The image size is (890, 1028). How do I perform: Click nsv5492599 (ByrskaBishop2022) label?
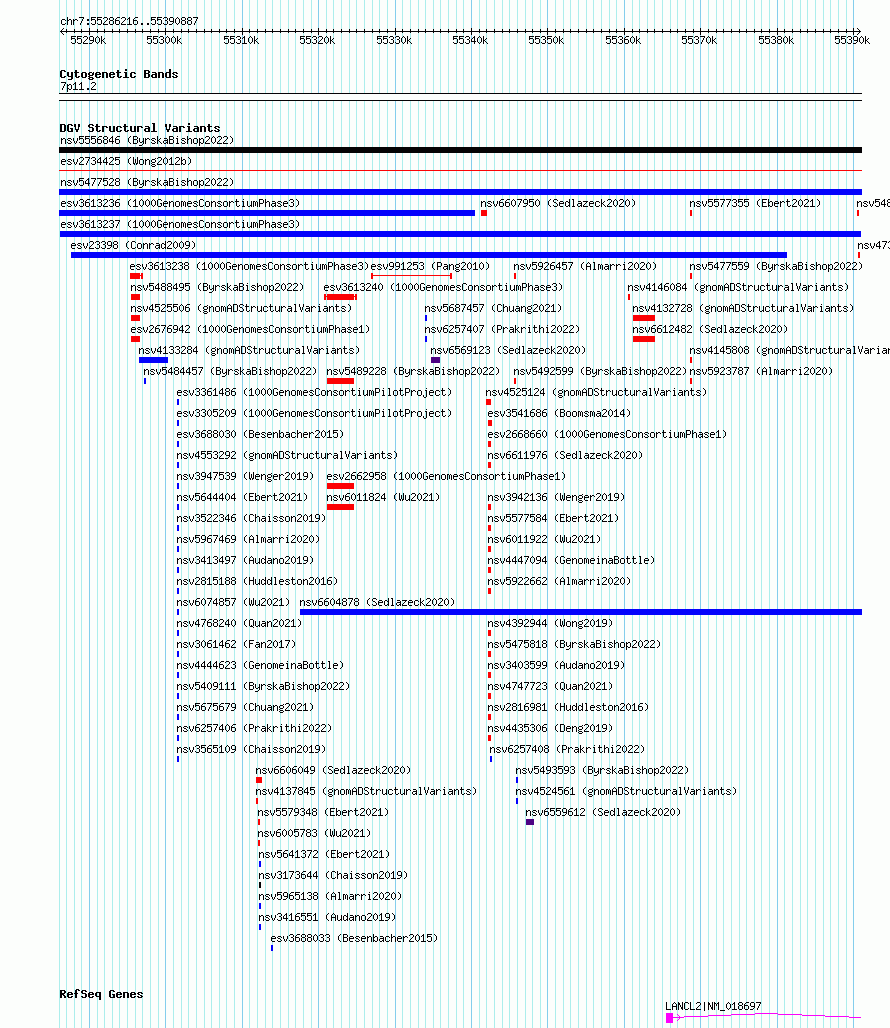click(600, 371)
